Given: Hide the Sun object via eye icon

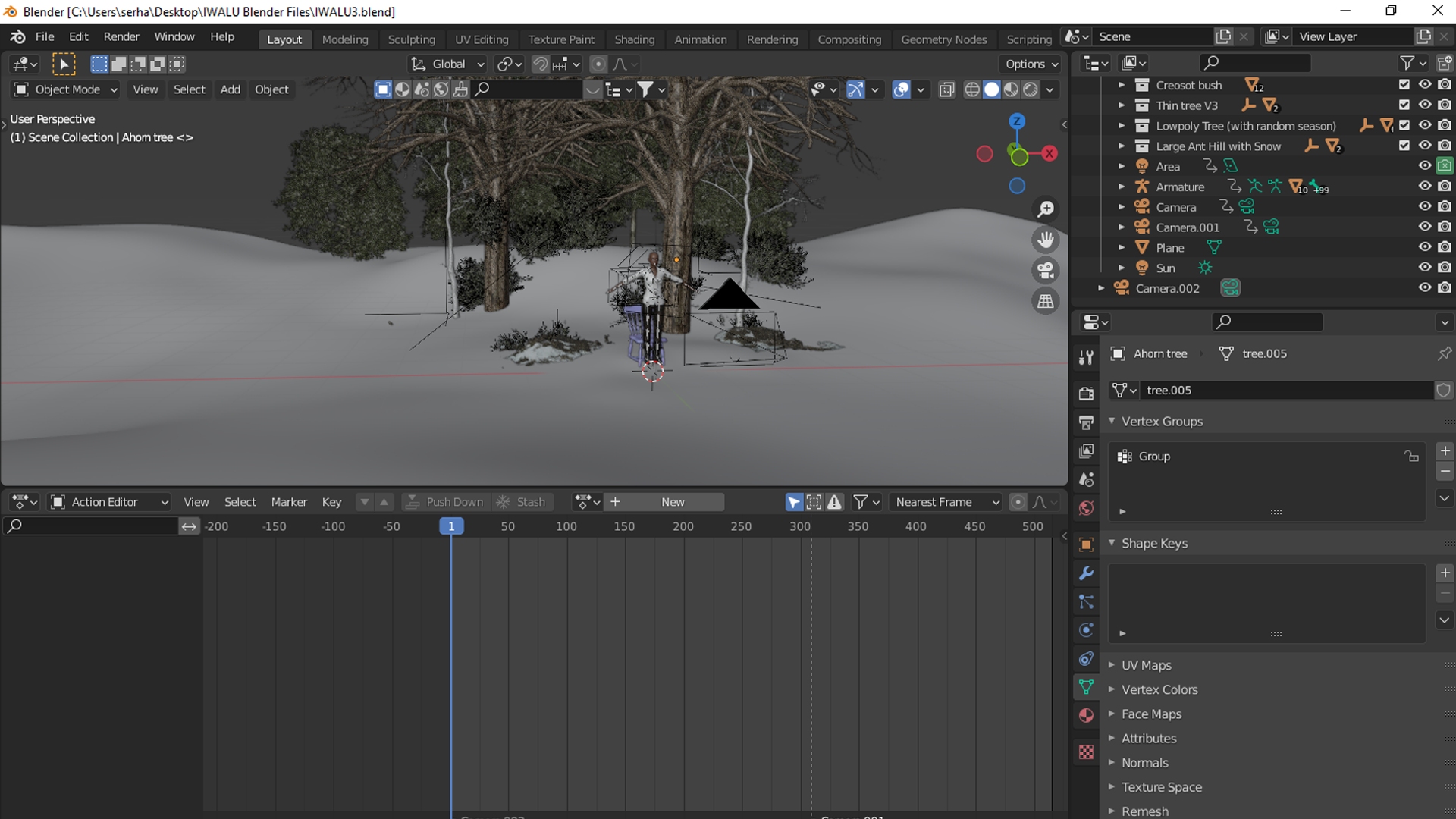Looking at the screenshot, I should click(x=1425, y=268).
